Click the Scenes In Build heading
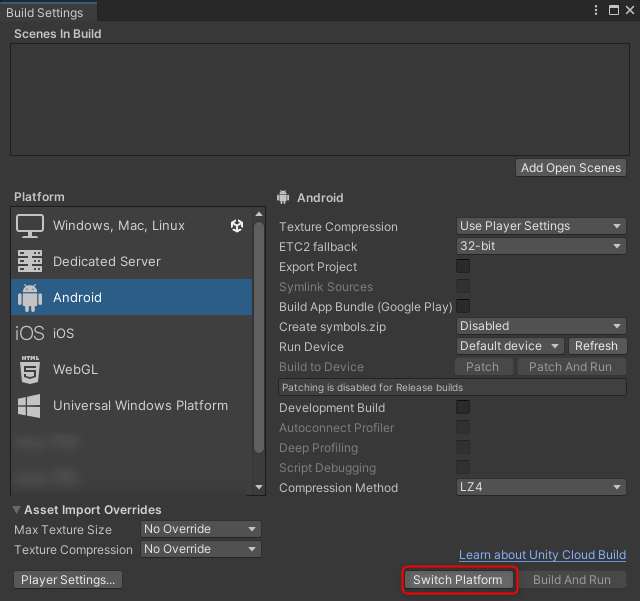The width and height of the screenshot is (640, 601). click(58, 33)
